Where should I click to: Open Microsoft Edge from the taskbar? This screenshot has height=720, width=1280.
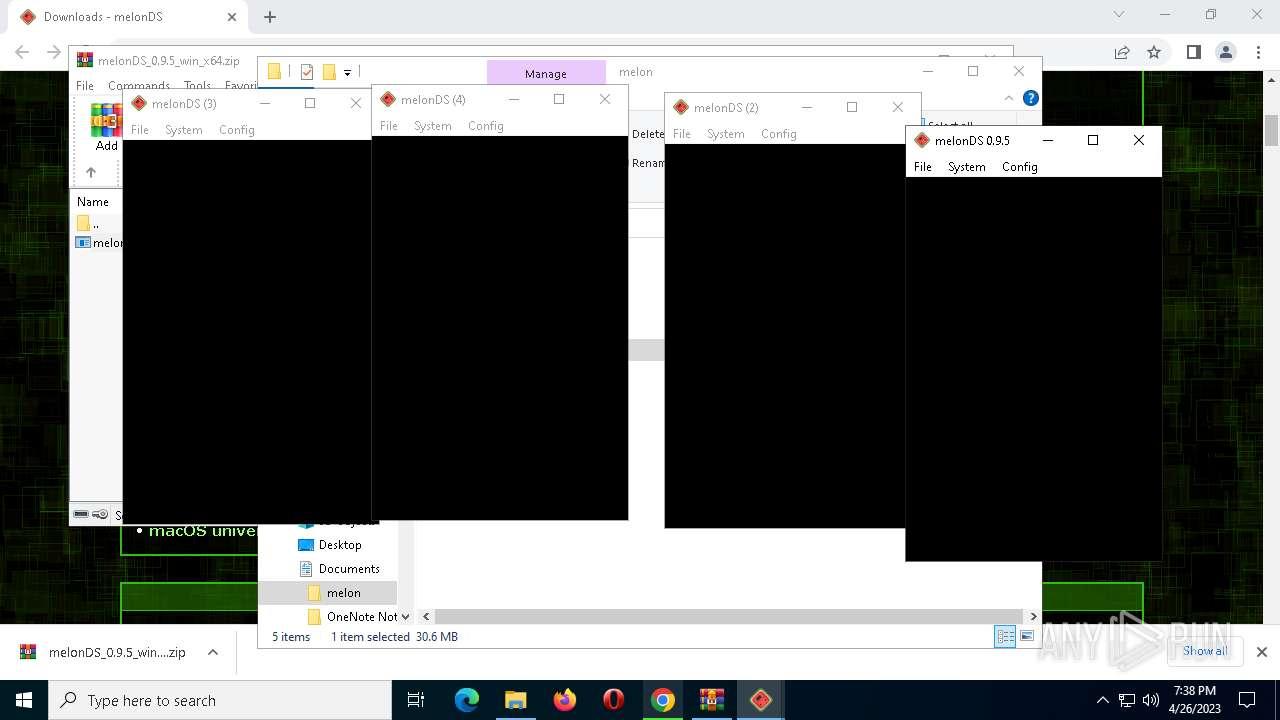pos(467,700)
